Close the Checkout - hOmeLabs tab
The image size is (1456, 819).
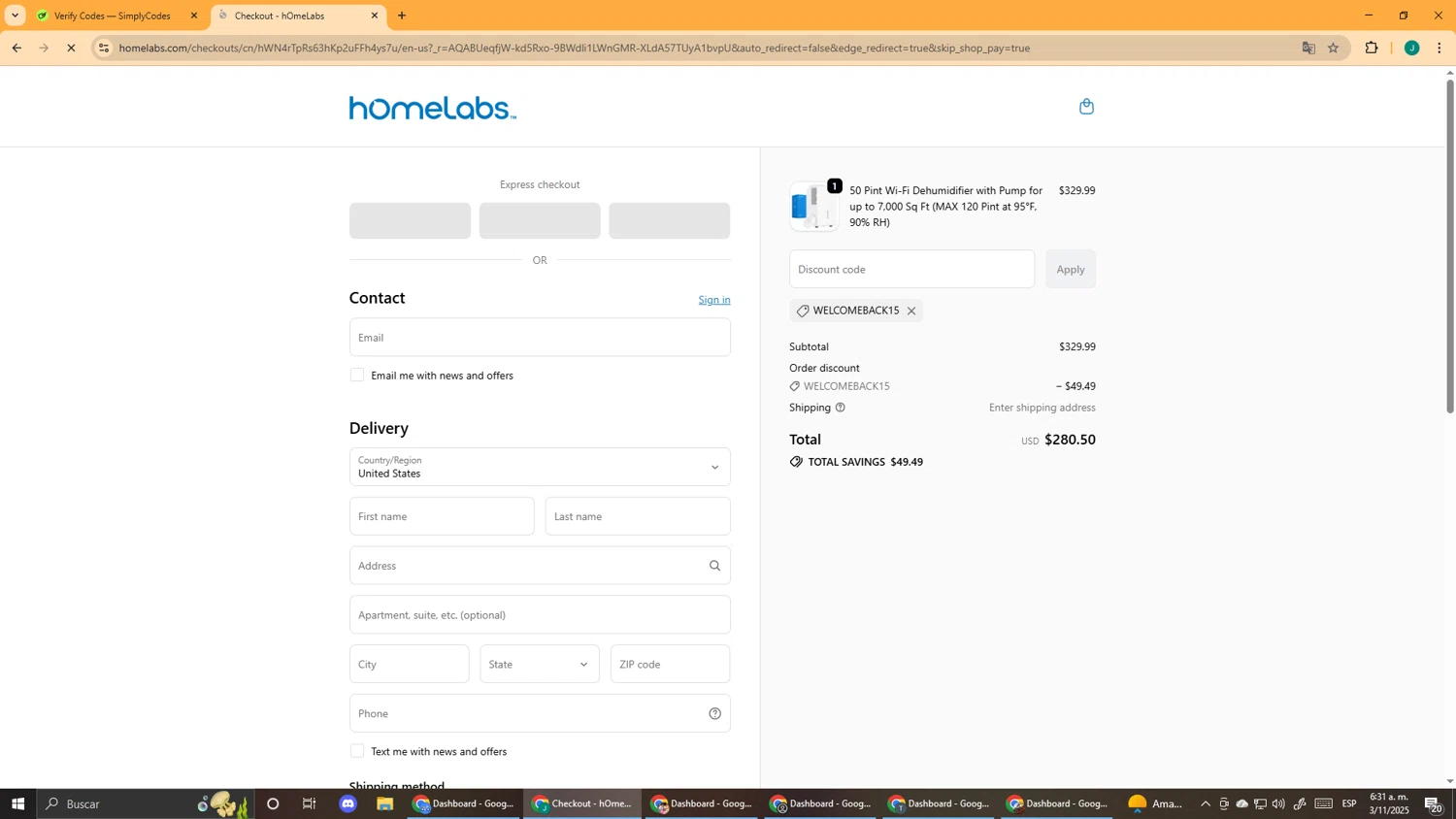coord(375,16)
